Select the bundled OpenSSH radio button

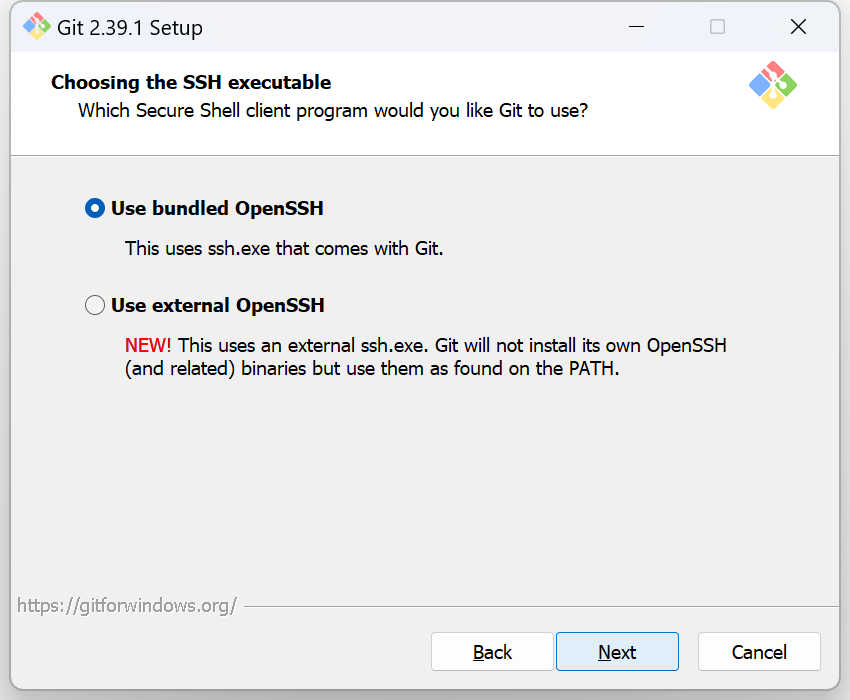pos(95,209)
